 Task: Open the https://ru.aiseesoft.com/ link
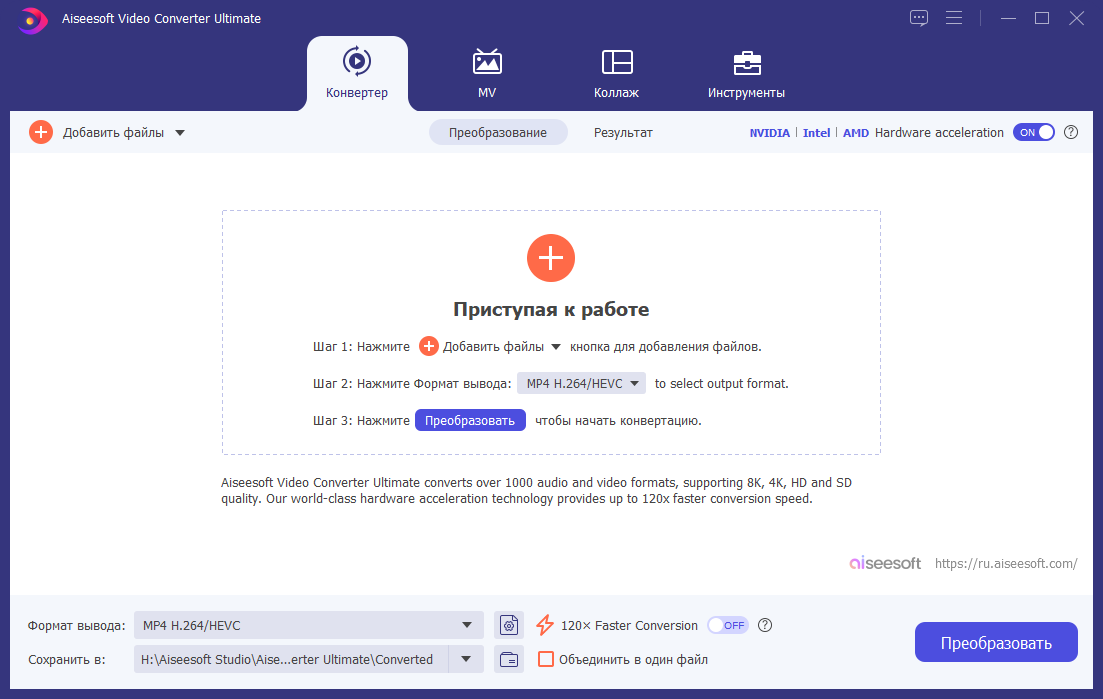pyautogui.click(x=1006, y=563)
